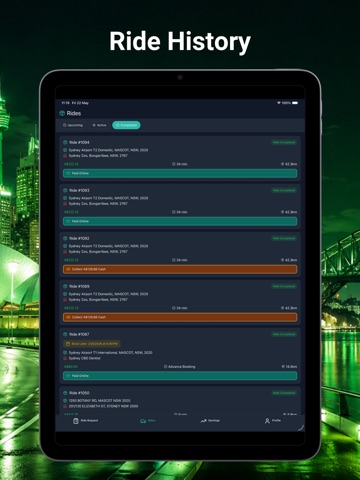
Task: Click the 'Ride #1093' title
Action: pos(79,190)
